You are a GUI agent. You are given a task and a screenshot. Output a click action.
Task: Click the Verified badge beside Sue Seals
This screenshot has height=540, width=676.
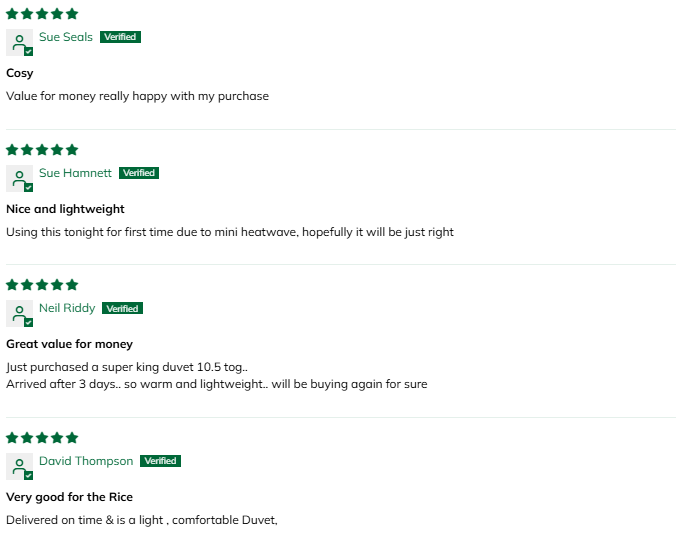point(120,37)
